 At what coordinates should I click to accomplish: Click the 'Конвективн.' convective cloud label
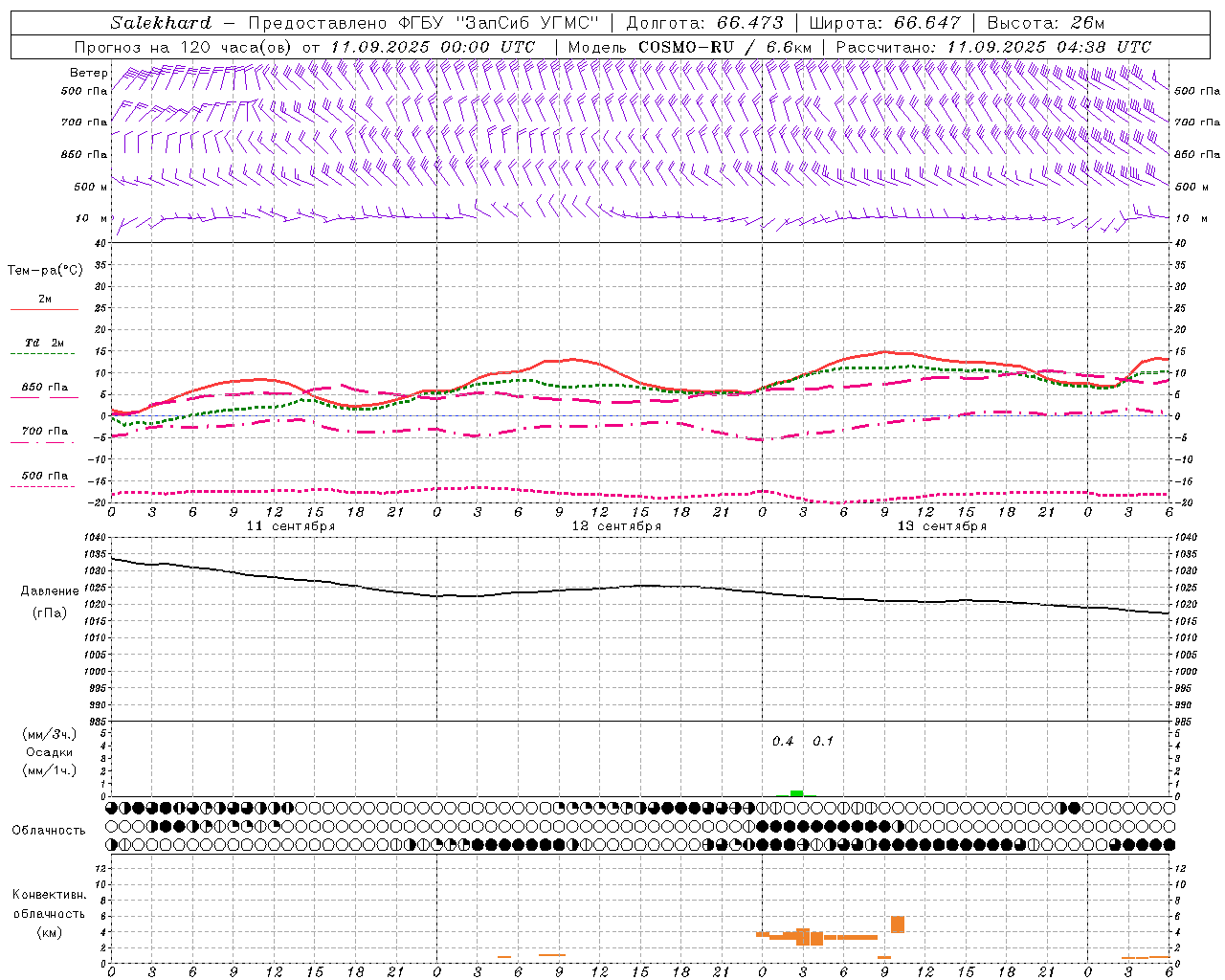[x=49, y=895]
